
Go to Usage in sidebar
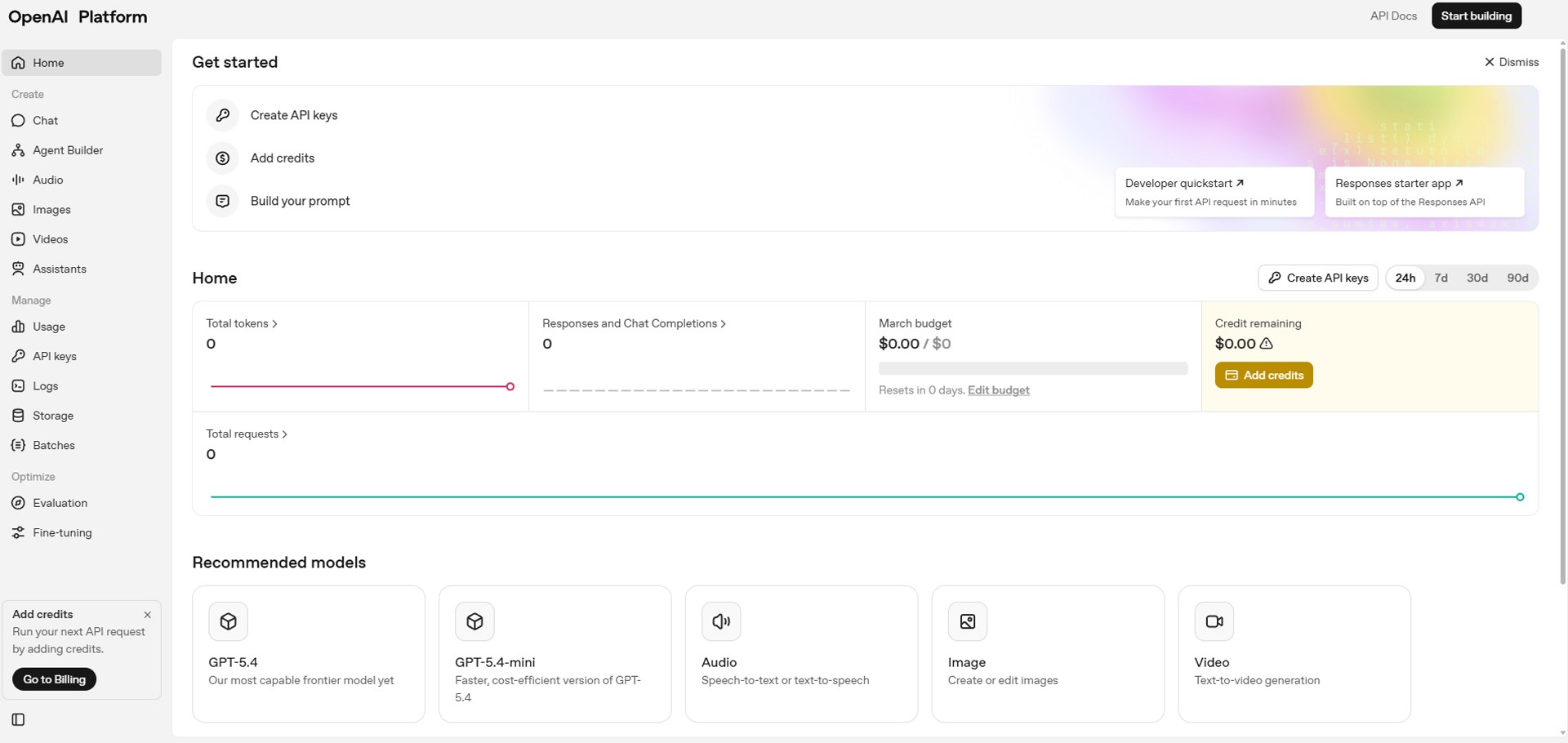[x=82, y=327]
